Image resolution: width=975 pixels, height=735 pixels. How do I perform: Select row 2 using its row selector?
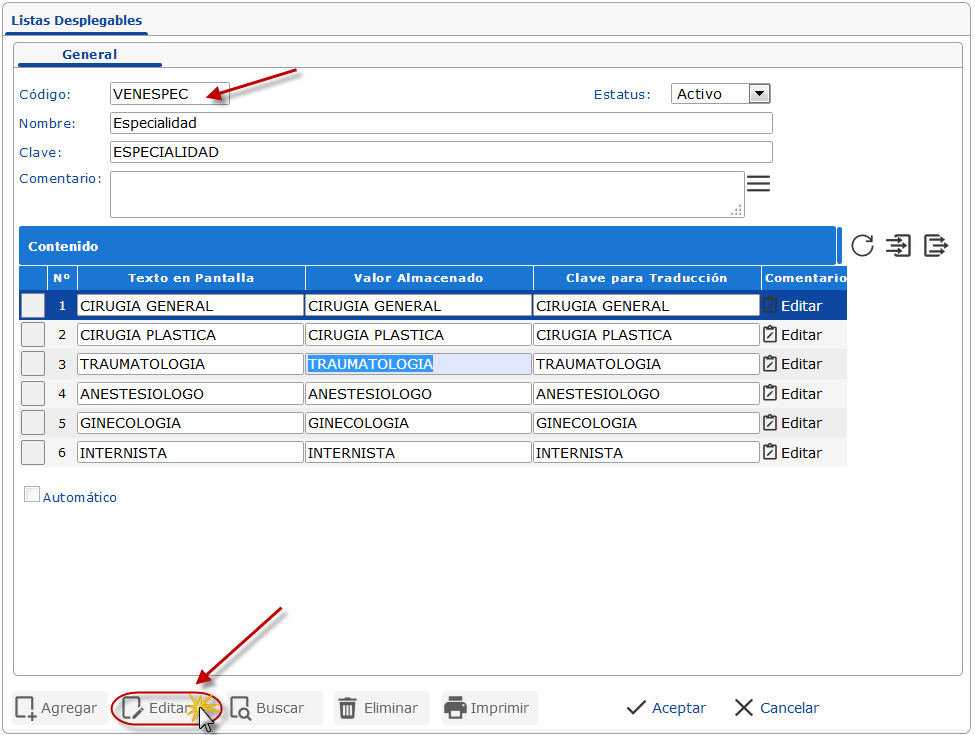[x=33, y=335]
